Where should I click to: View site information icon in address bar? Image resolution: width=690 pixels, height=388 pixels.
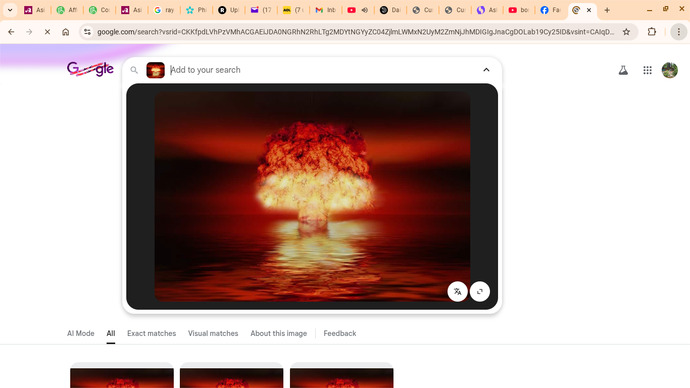88,32
